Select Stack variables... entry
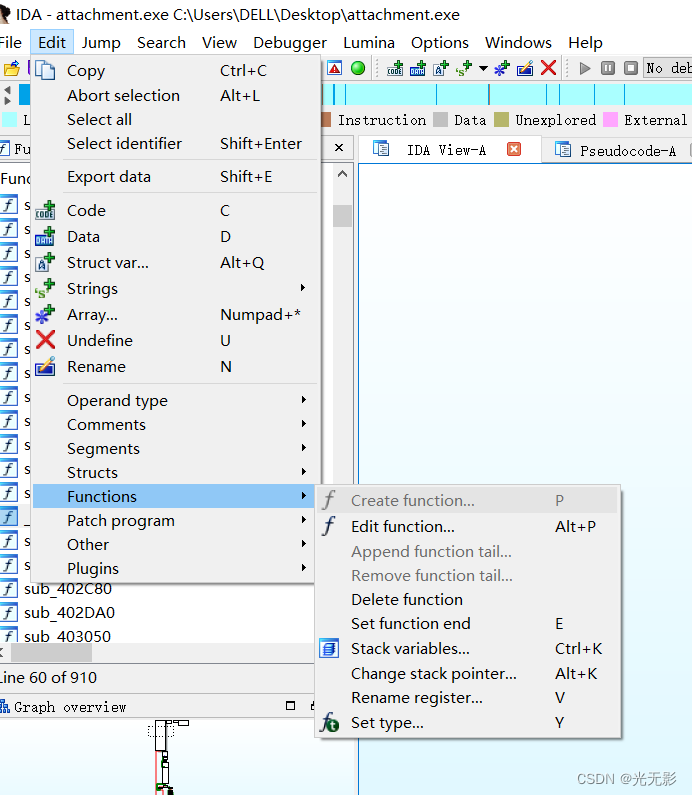Viewport: 692px width, 795px height. pyautogui.click(x=467, y=648)
